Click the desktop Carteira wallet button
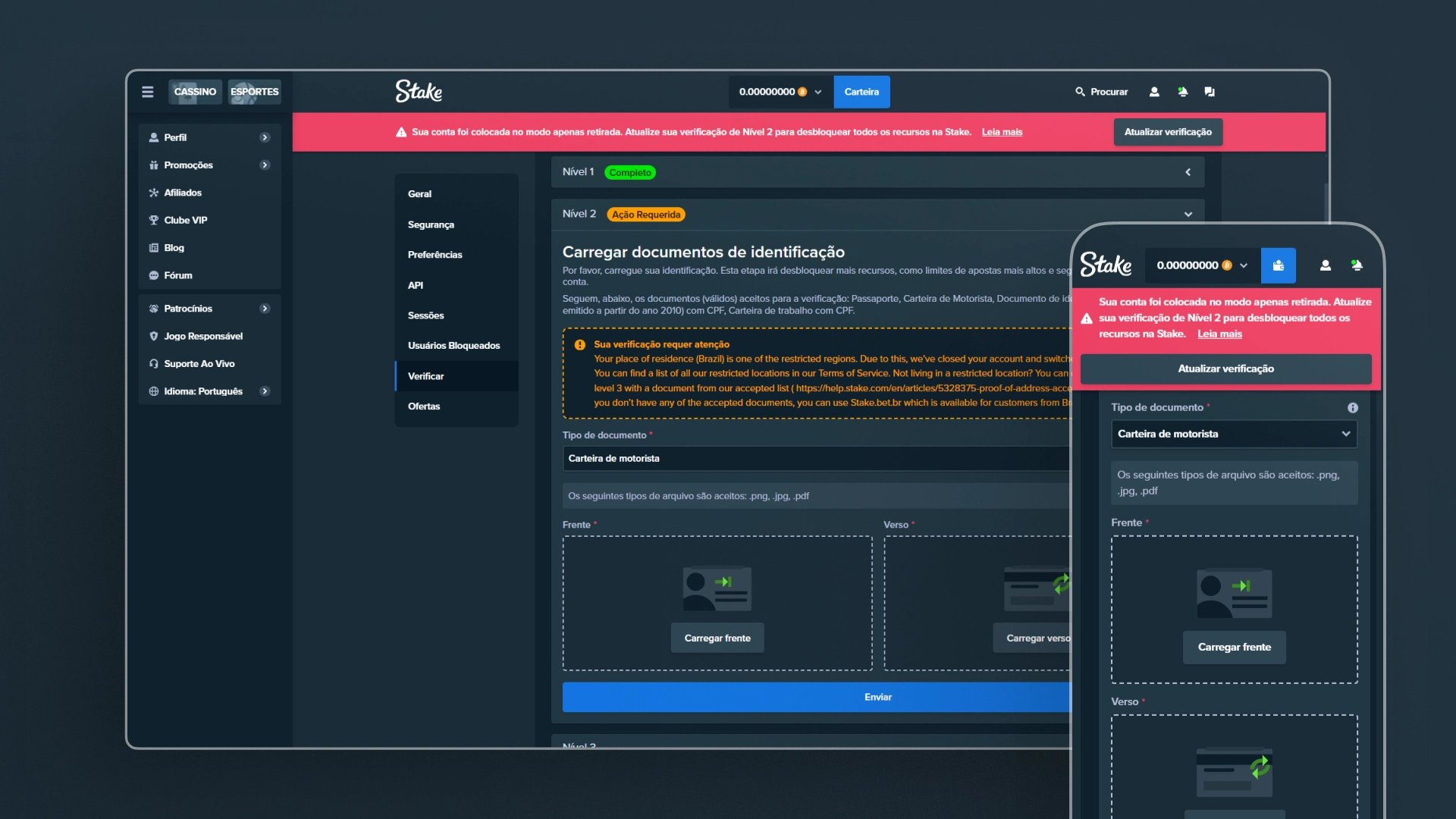Viewport: 1456px width, 819px height. tap(861, 92)
